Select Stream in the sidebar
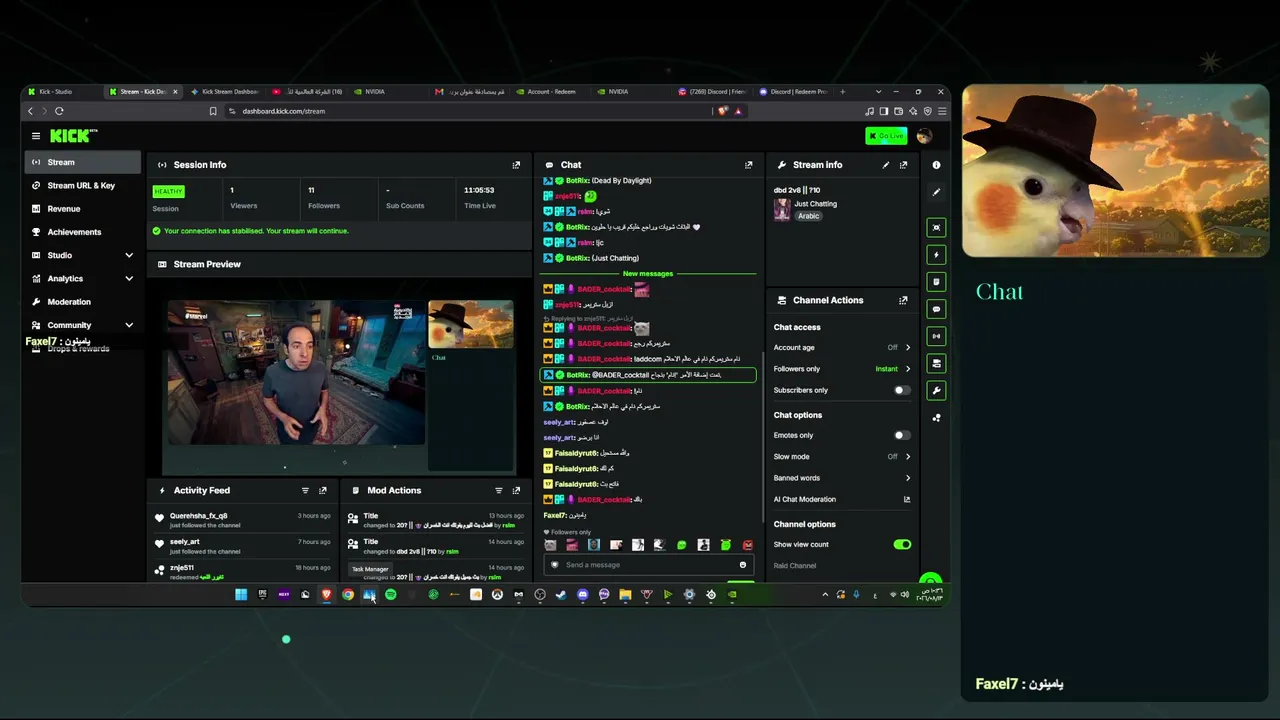 (x=83, y=162)
